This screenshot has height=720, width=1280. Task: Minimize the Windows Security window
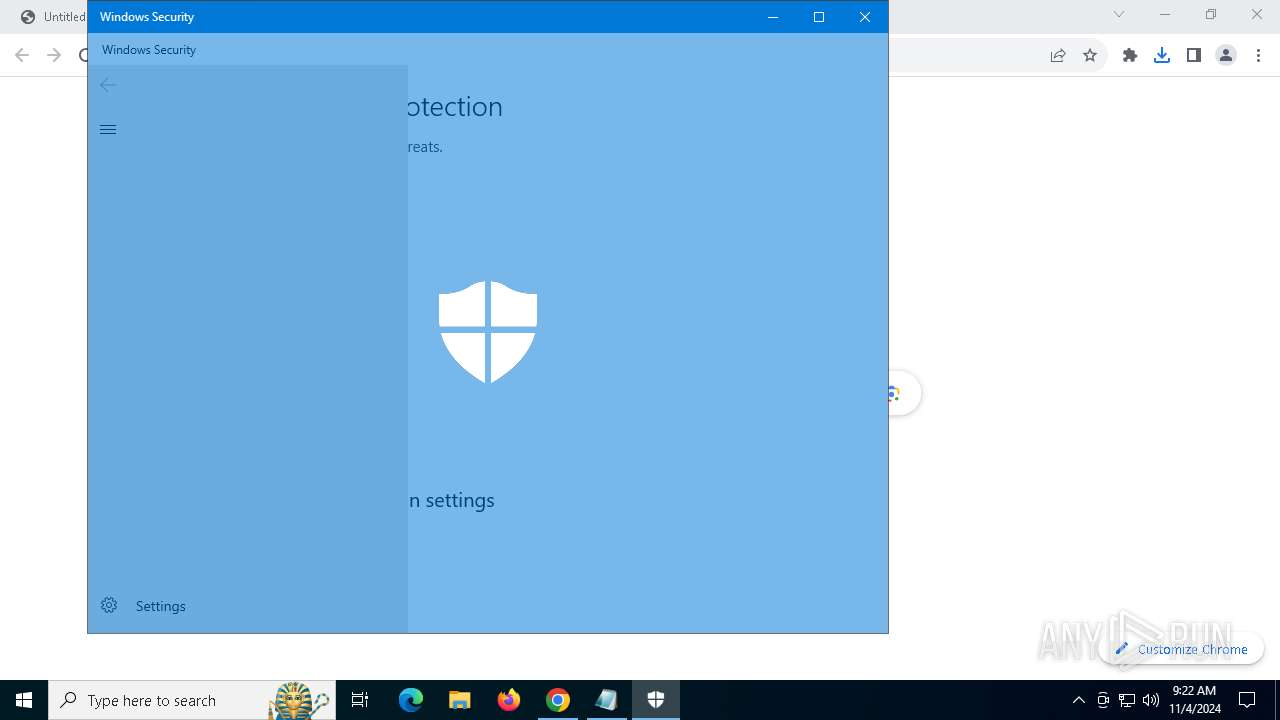(x=773, y=17)
